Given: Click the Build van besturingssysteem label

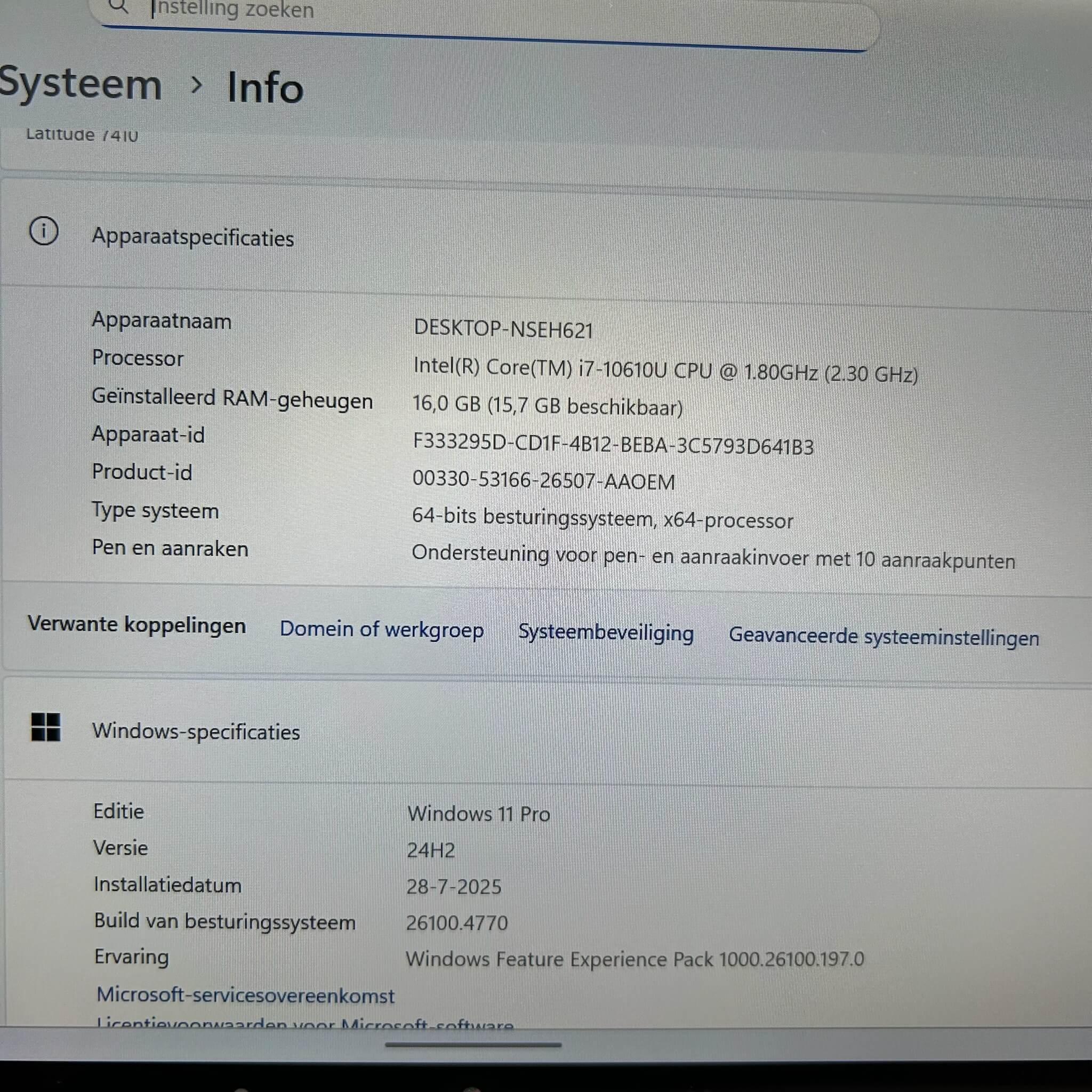Looking at the screenshot, I should [225, 921].
